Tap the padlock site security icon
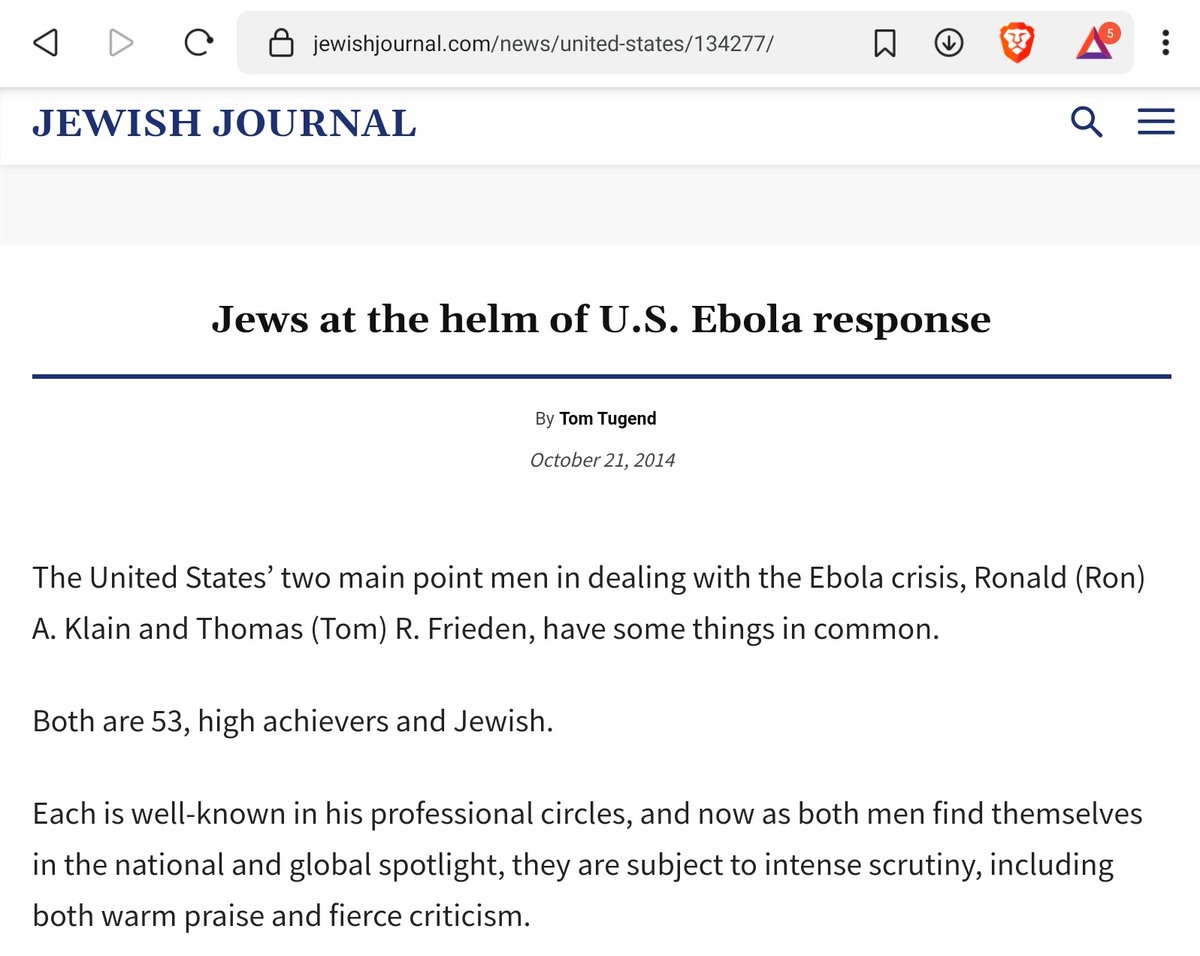 tap(282, 43)
